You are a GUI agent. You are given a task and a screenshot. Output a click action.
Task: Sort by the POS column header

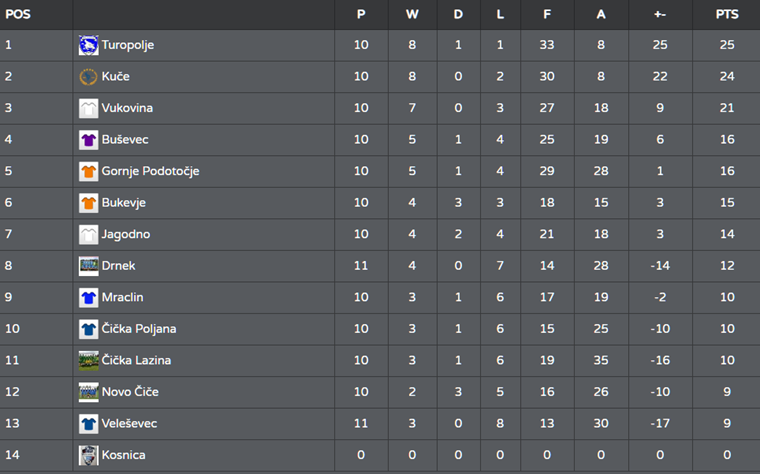click(x=18, y=15)
